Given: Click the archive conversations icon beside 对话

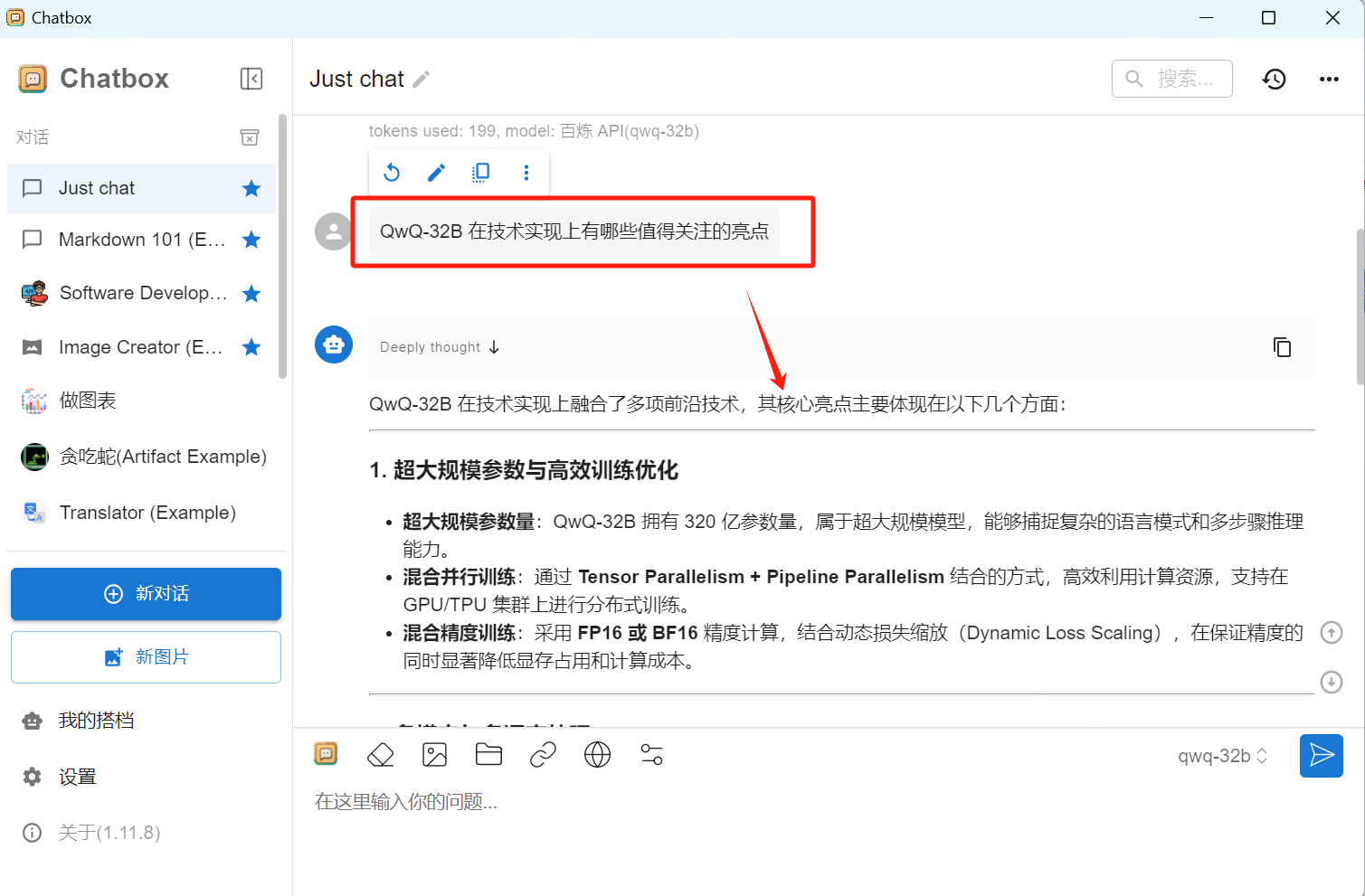Looking at the screenshot, I should [x=250, y=137].
